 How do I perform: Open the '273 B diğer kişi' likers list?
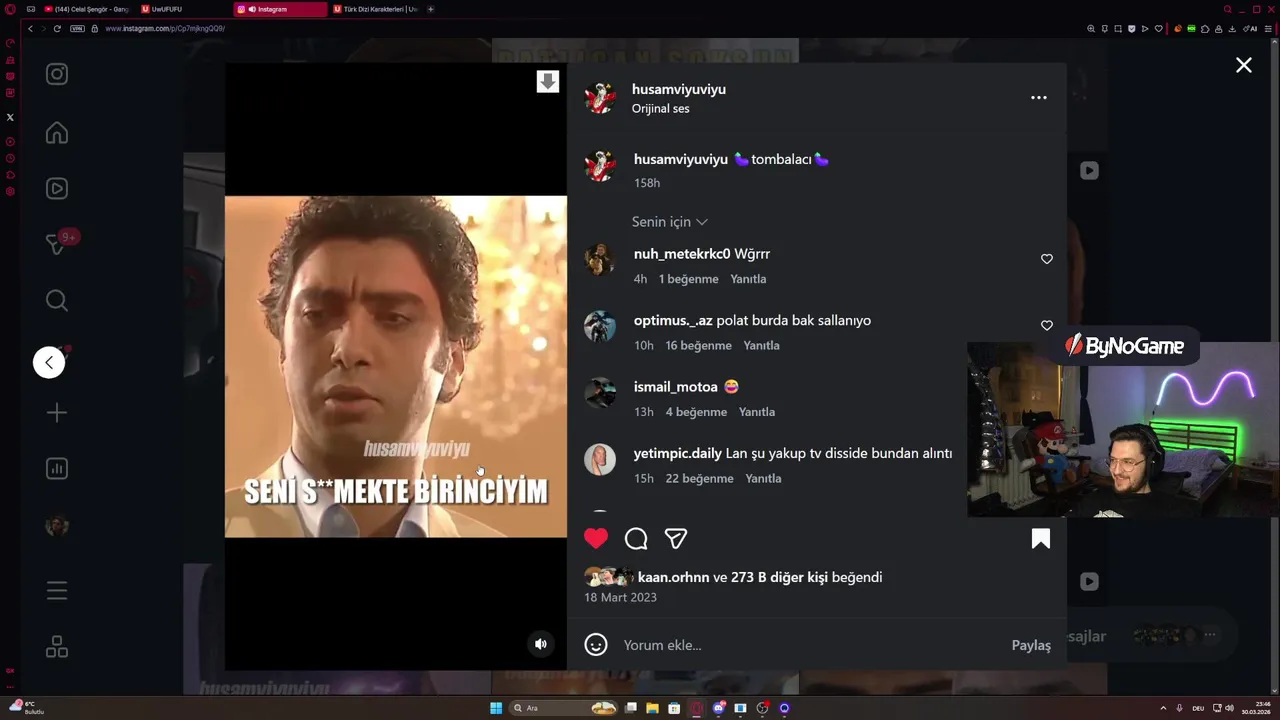(779, 577)
